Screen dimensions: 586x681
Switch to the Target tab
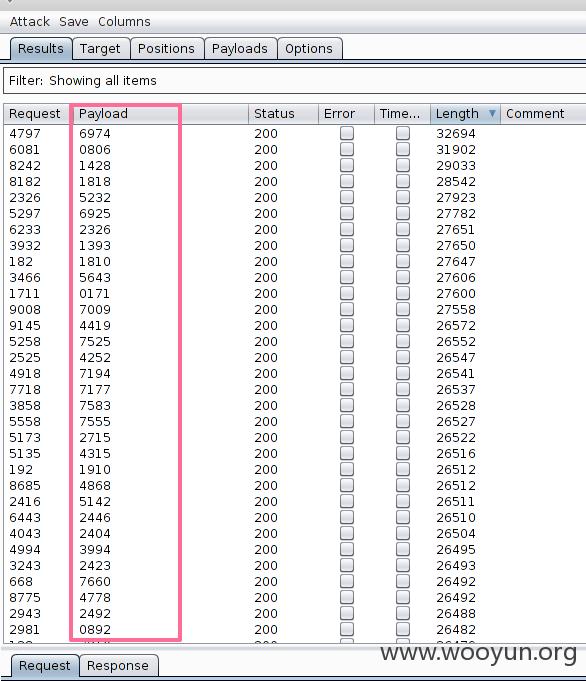click(100, 49)
